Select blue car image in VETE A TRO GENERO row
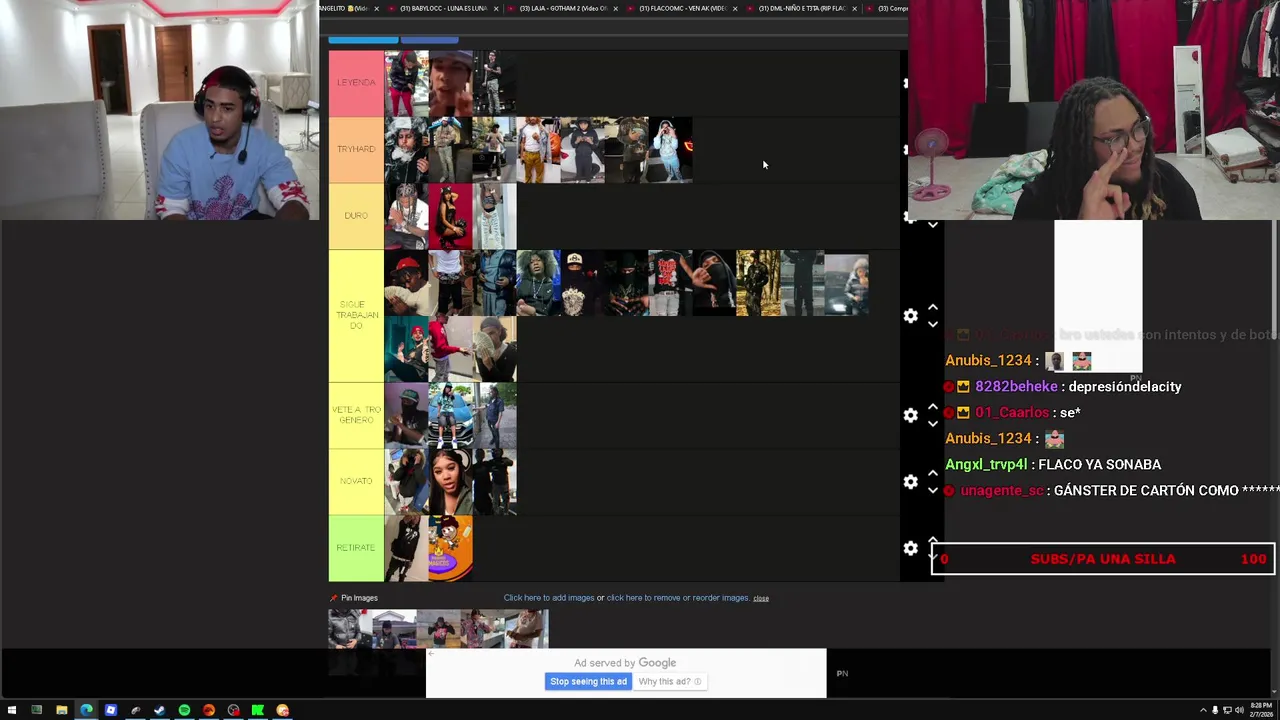This screenshot has width=1280, height=720. click(451, 415)
